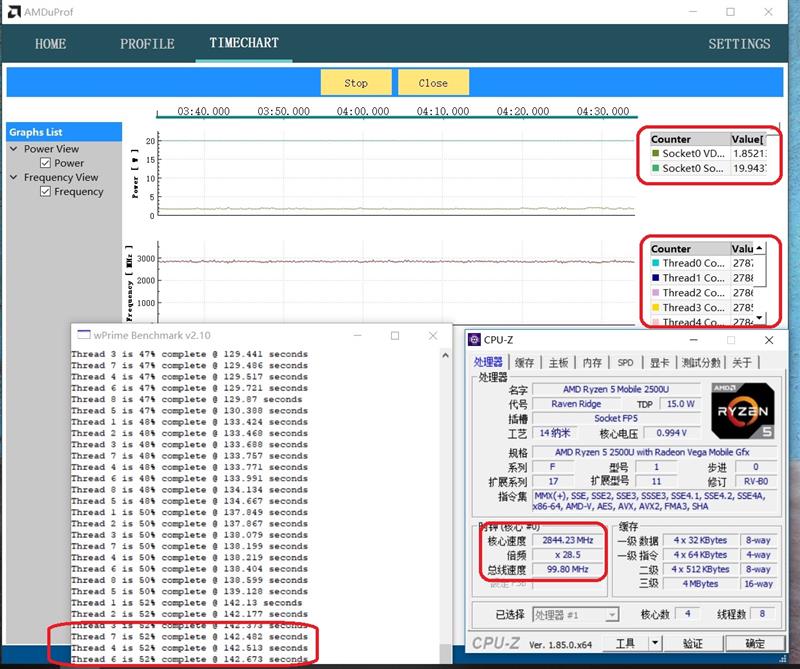The height and width of the screenshot is (669, 800).
Task: Minimize the wPrime Benchmark window
Action: coord(358,335)
